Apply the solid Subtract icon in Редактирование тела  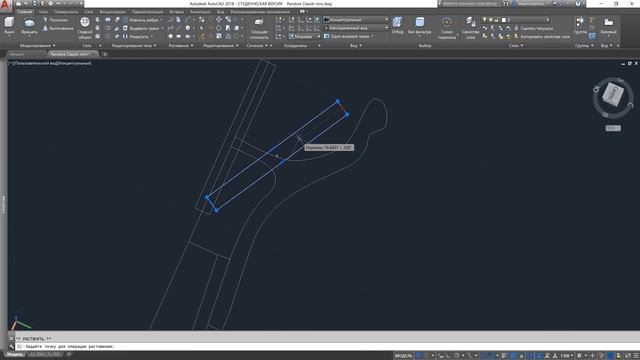click(107, 28)
